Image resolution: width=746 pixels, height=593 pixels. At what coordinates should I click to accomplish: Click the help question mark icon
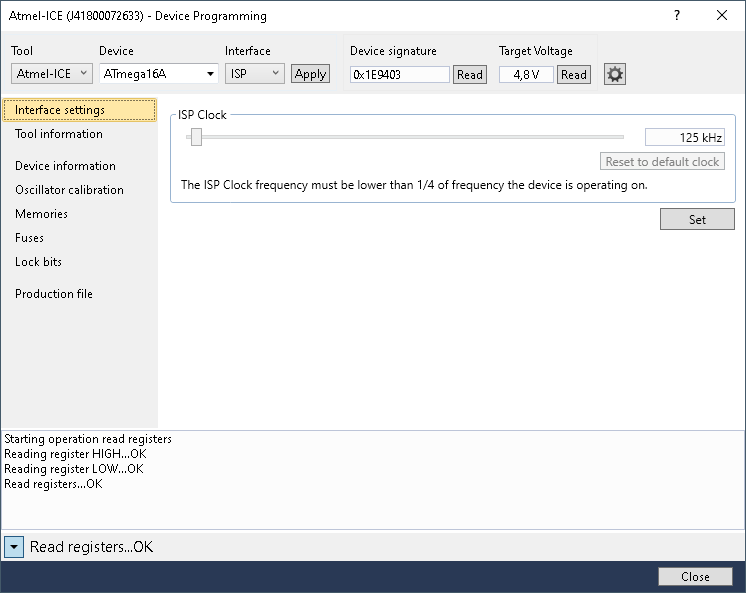[677, 16]
